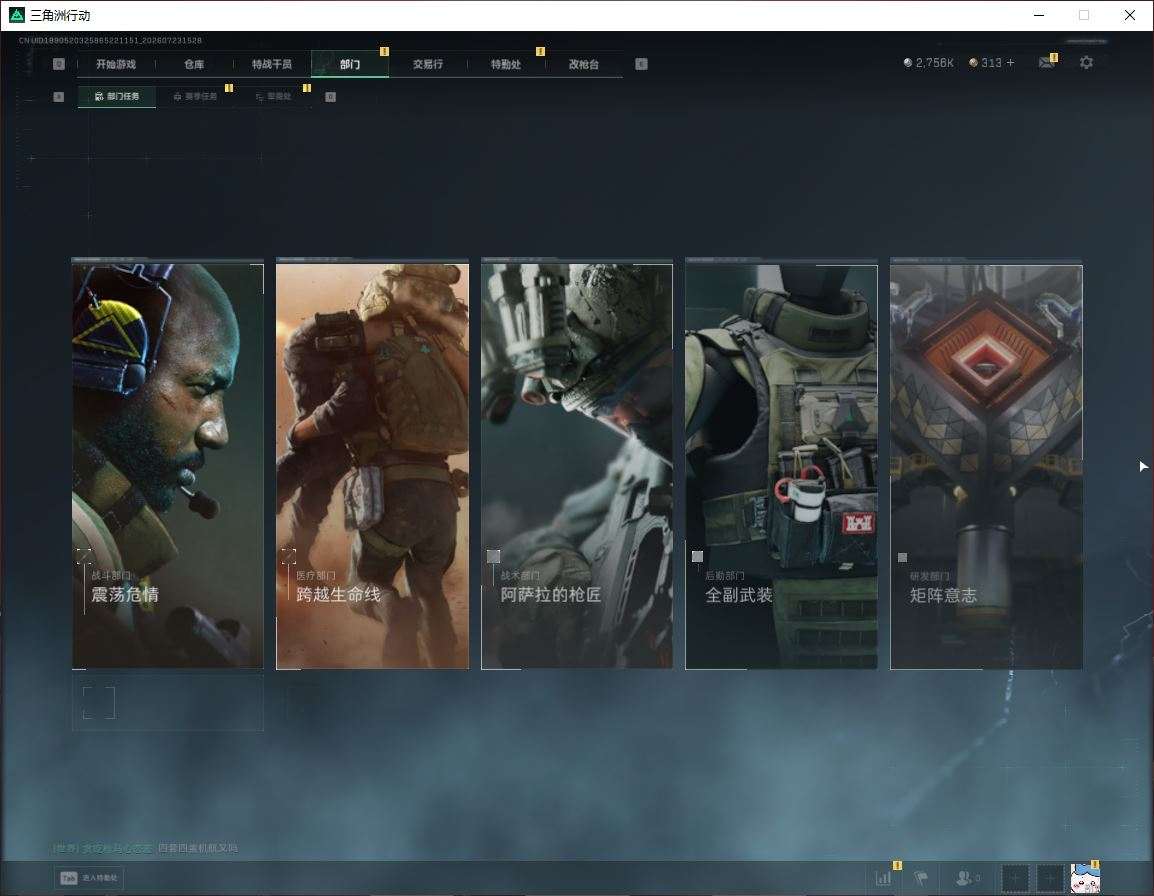Click the player avatar icon

pos(1085,878)
